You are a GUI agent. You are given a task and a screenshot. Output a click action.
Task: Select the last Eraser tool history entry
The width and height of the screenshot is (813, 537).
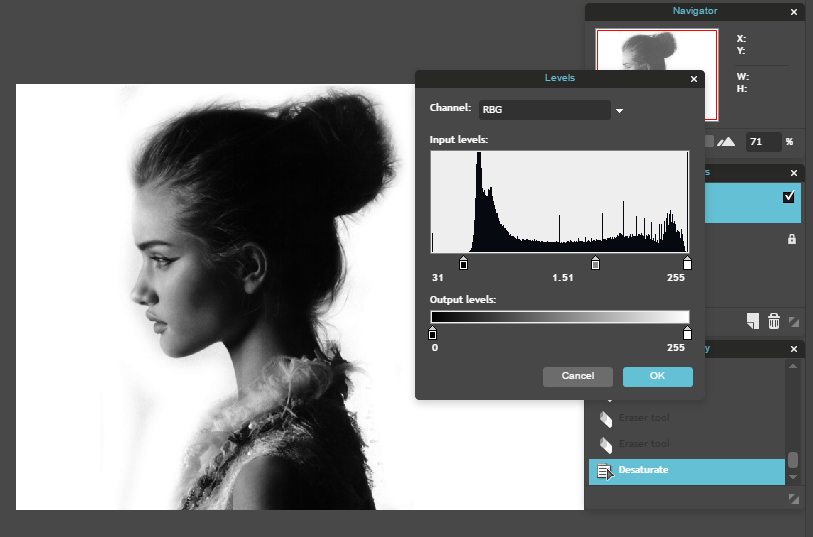coord(686,444)
